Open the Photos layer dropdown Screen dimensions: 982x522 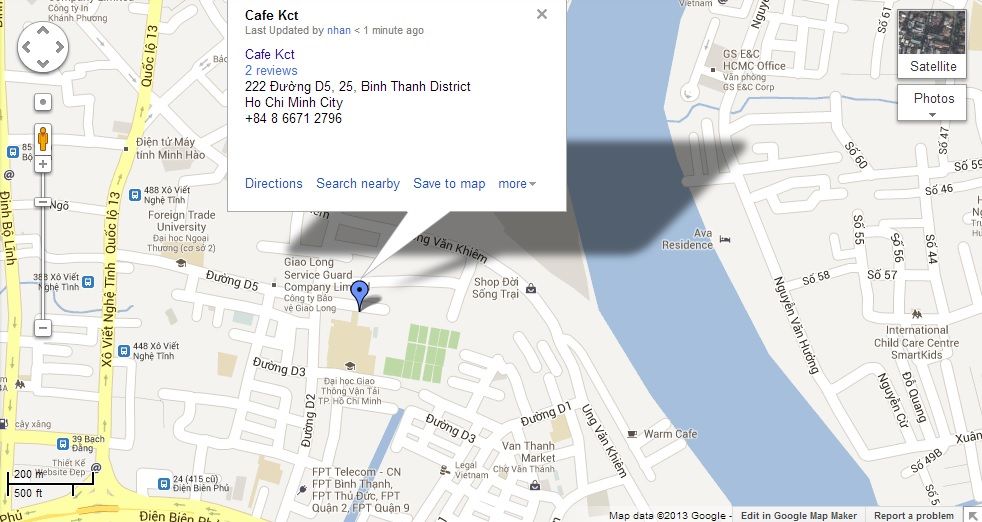tap(932, 103)
